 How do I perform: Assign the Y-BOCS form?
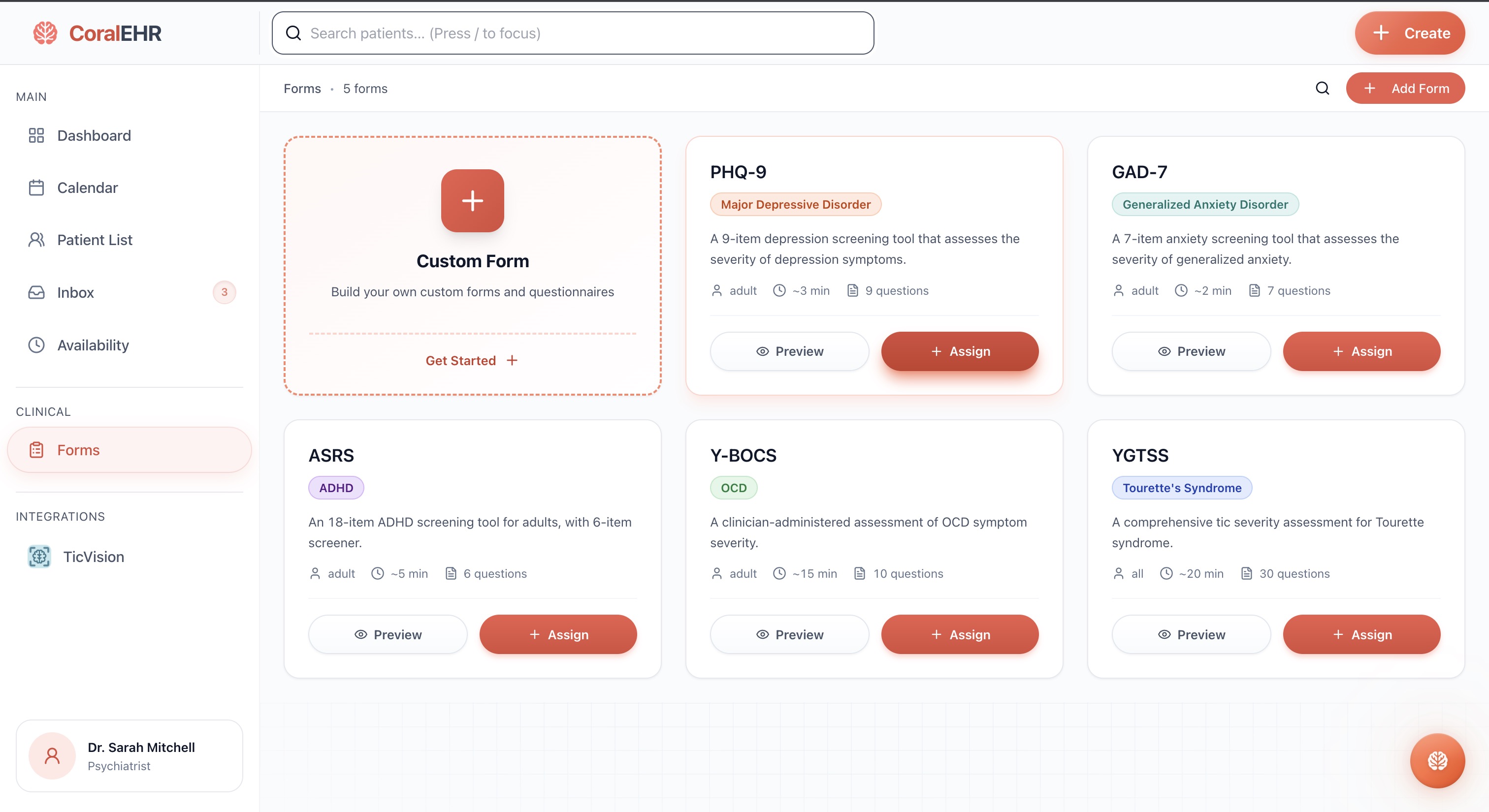click(960, 634)
